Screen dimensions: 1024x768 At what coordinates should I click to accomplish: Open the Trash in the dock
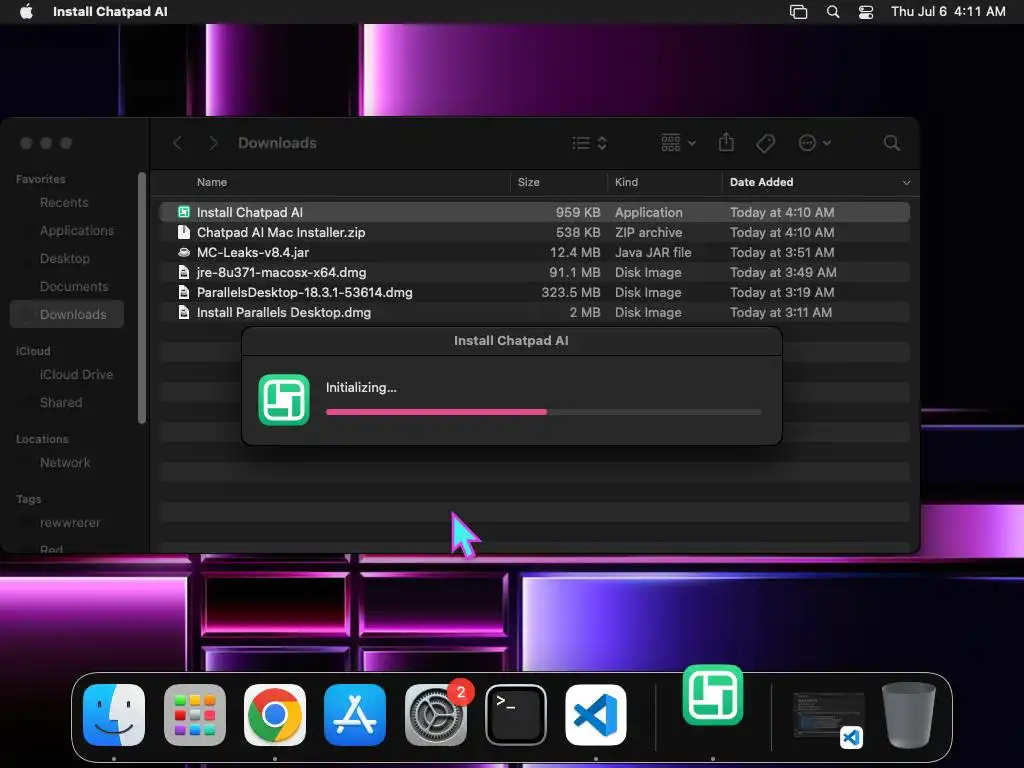click(x=908, y=714)
